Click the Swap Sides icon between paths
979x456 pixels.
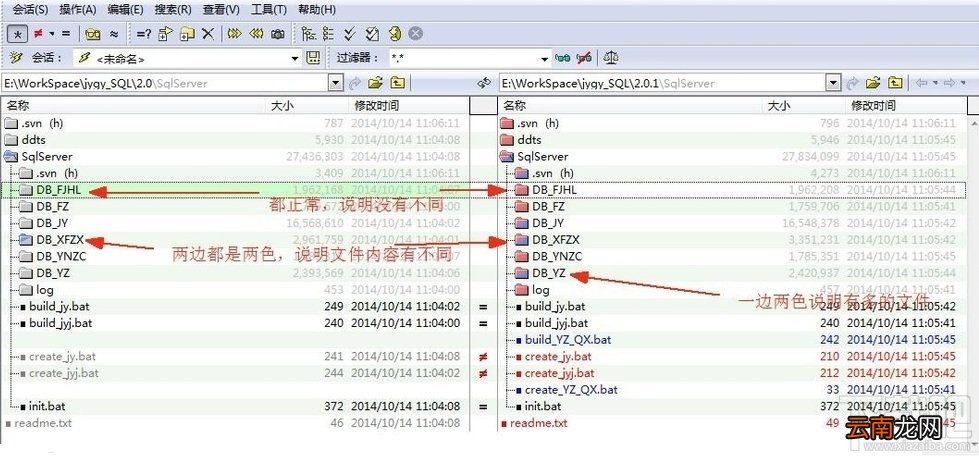tap(484, 82)
